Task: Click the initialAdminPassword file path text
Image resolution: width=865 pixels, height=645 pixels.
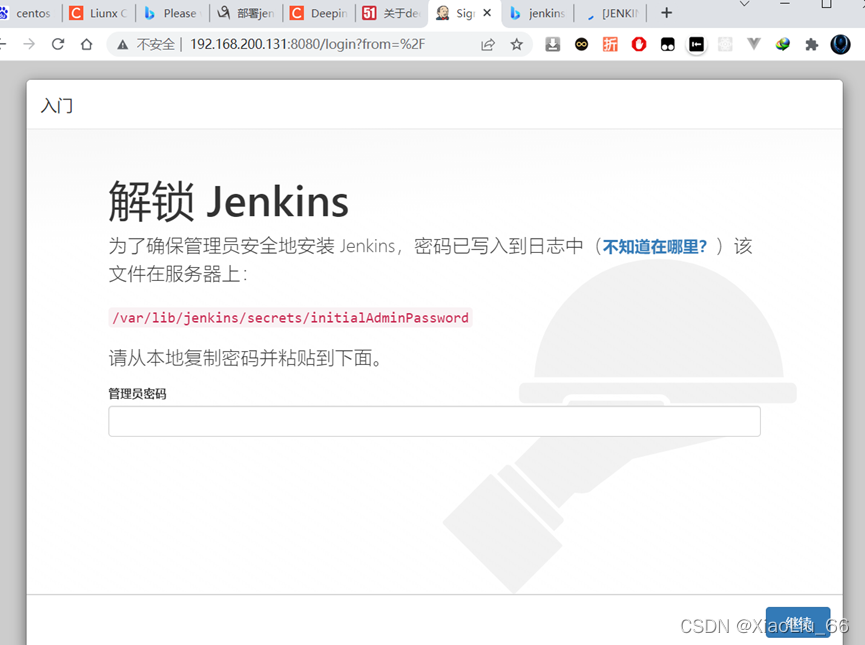Action: pyautogui.click(x=290, y=318)
